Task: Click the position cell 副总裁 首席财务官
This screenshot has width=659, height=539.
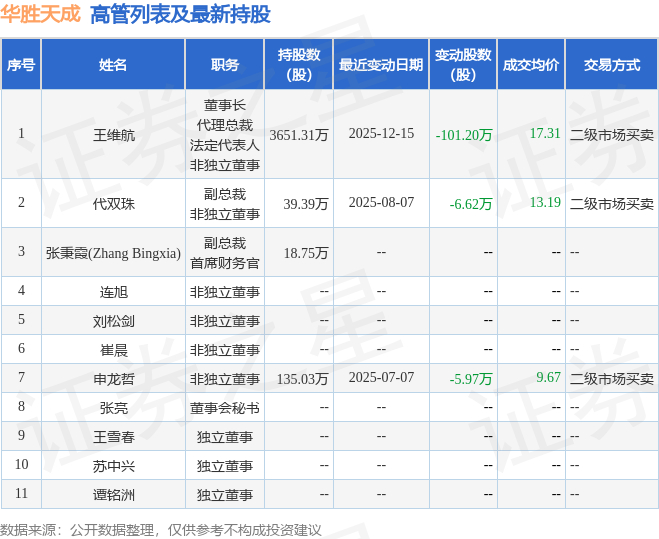Action: tap(225, 253)
